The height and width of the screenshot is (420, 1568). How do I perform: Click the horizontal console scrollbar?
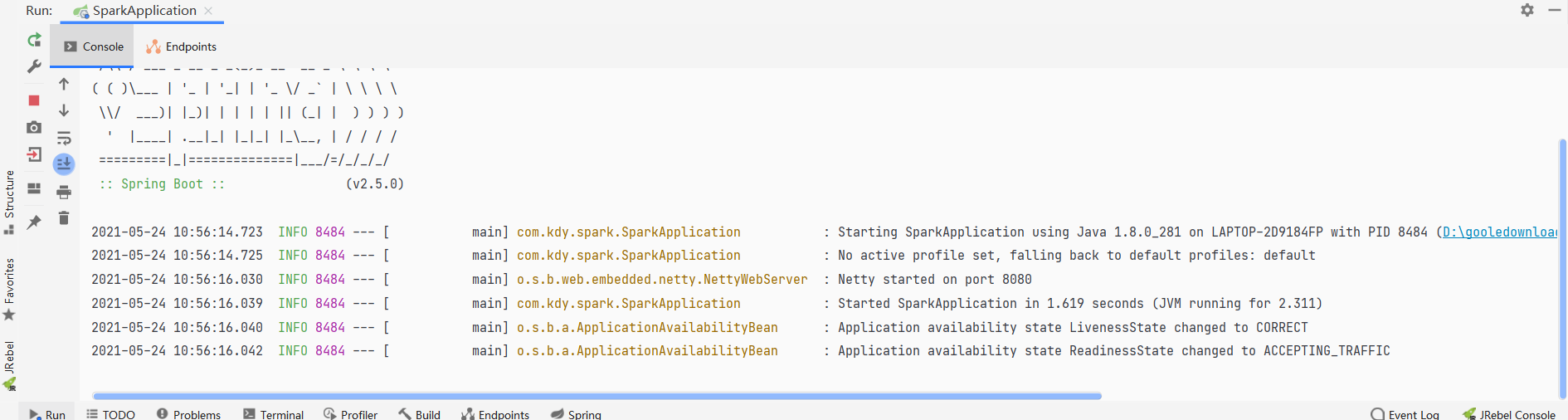pyautogui.click(x=597, y=396)
